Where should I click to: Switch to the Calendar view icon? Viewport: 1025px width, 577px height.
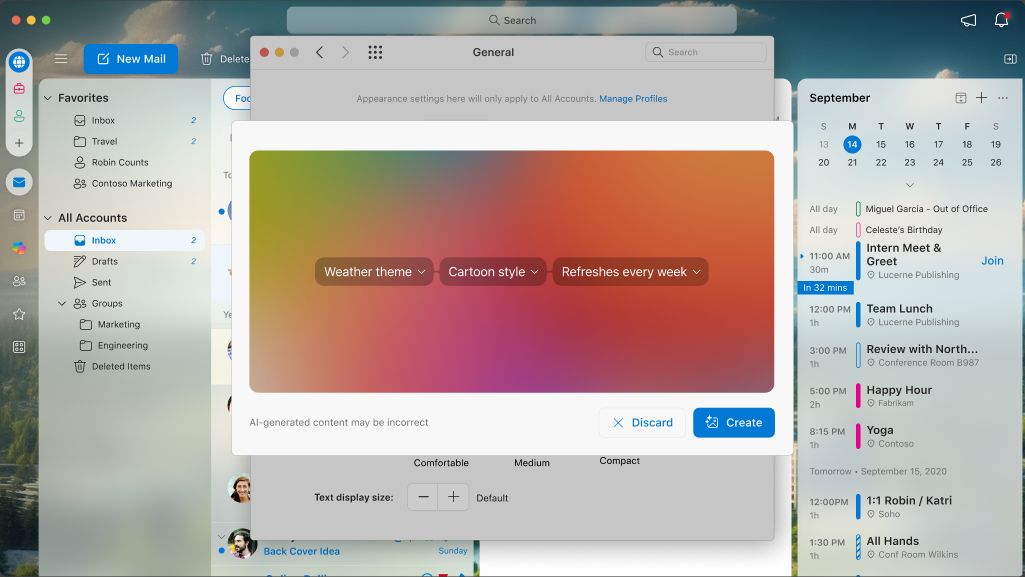(19, 215)
